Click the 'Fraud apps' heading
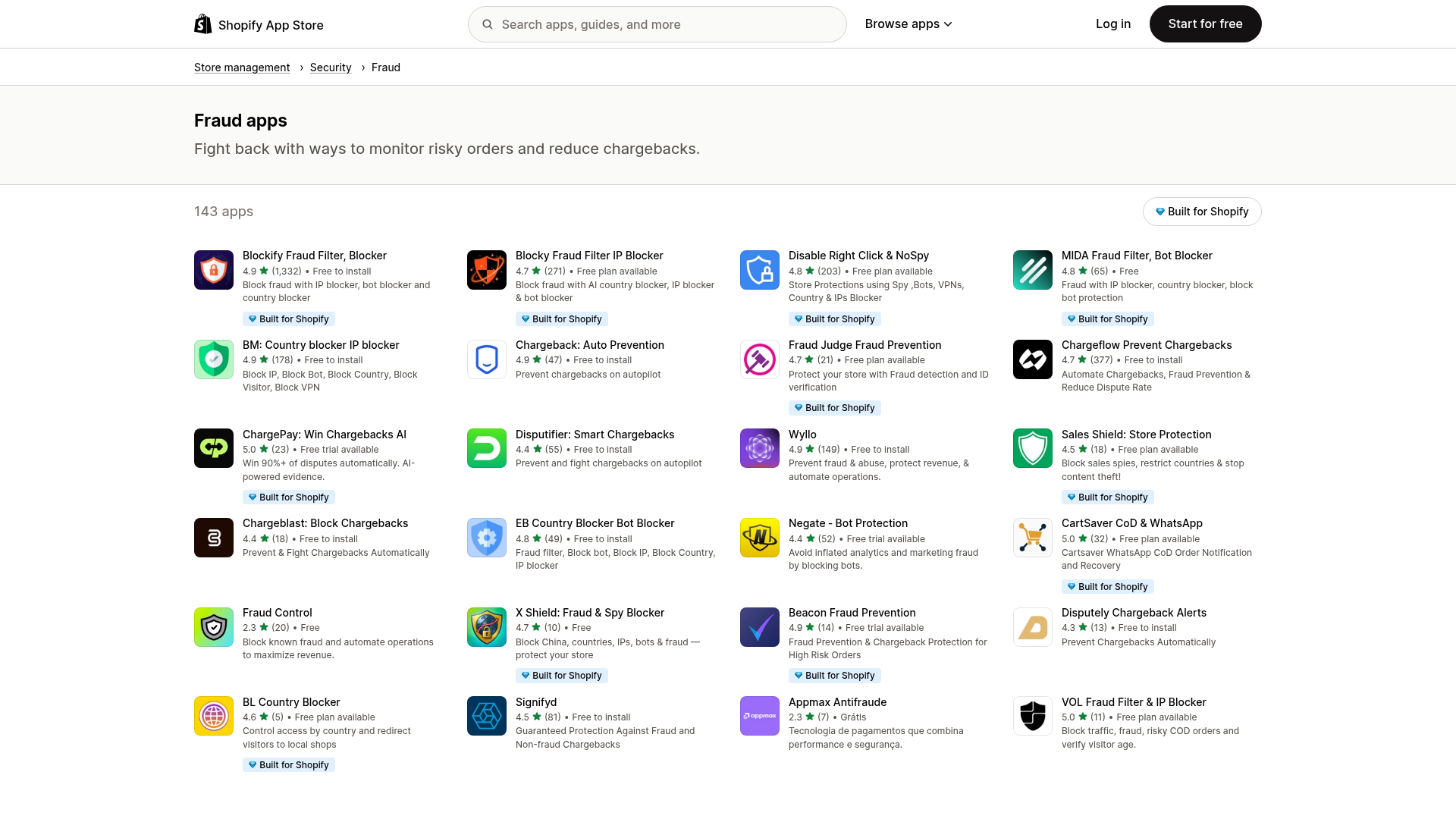Viewport: 1456px width, 819px height. tap(240, 121)
